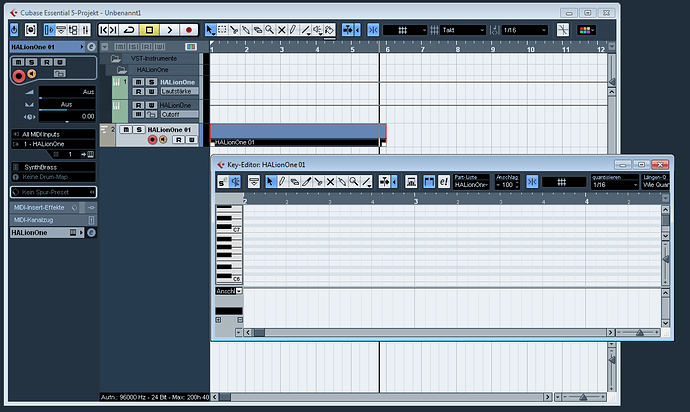Click the Play transport button
Screen dimensions: 690x412
[x=169, y=30]
